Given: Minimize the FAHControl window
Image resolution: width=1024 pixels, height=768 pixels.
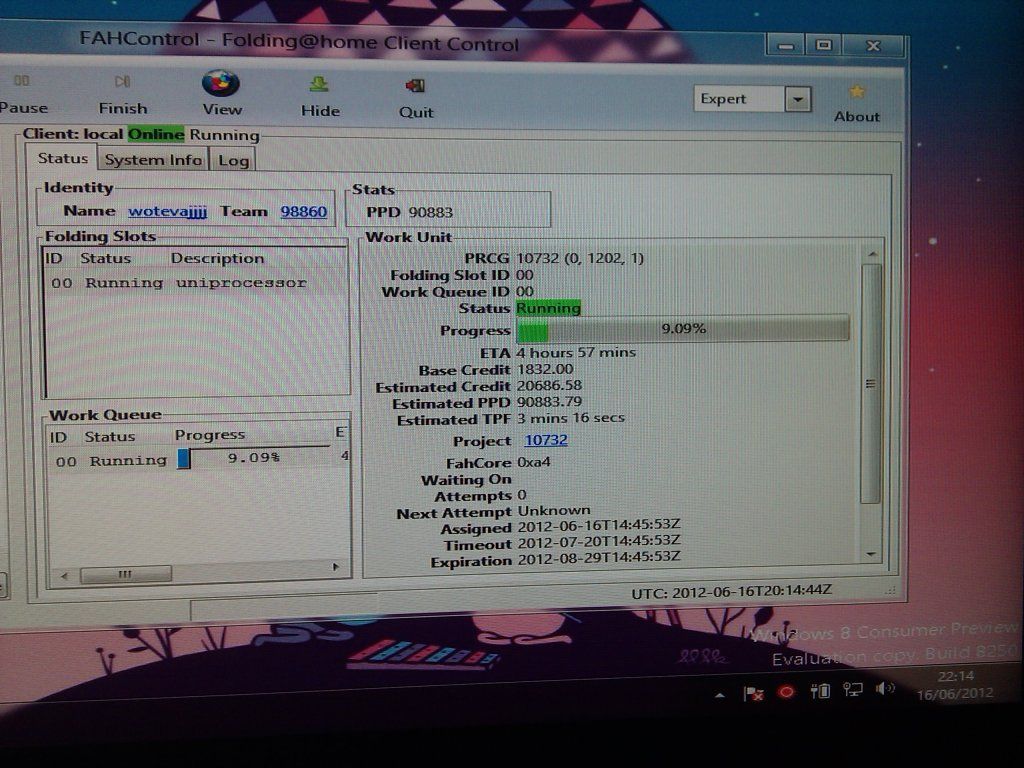Looking at the screenshot, I should pos(786,46).
